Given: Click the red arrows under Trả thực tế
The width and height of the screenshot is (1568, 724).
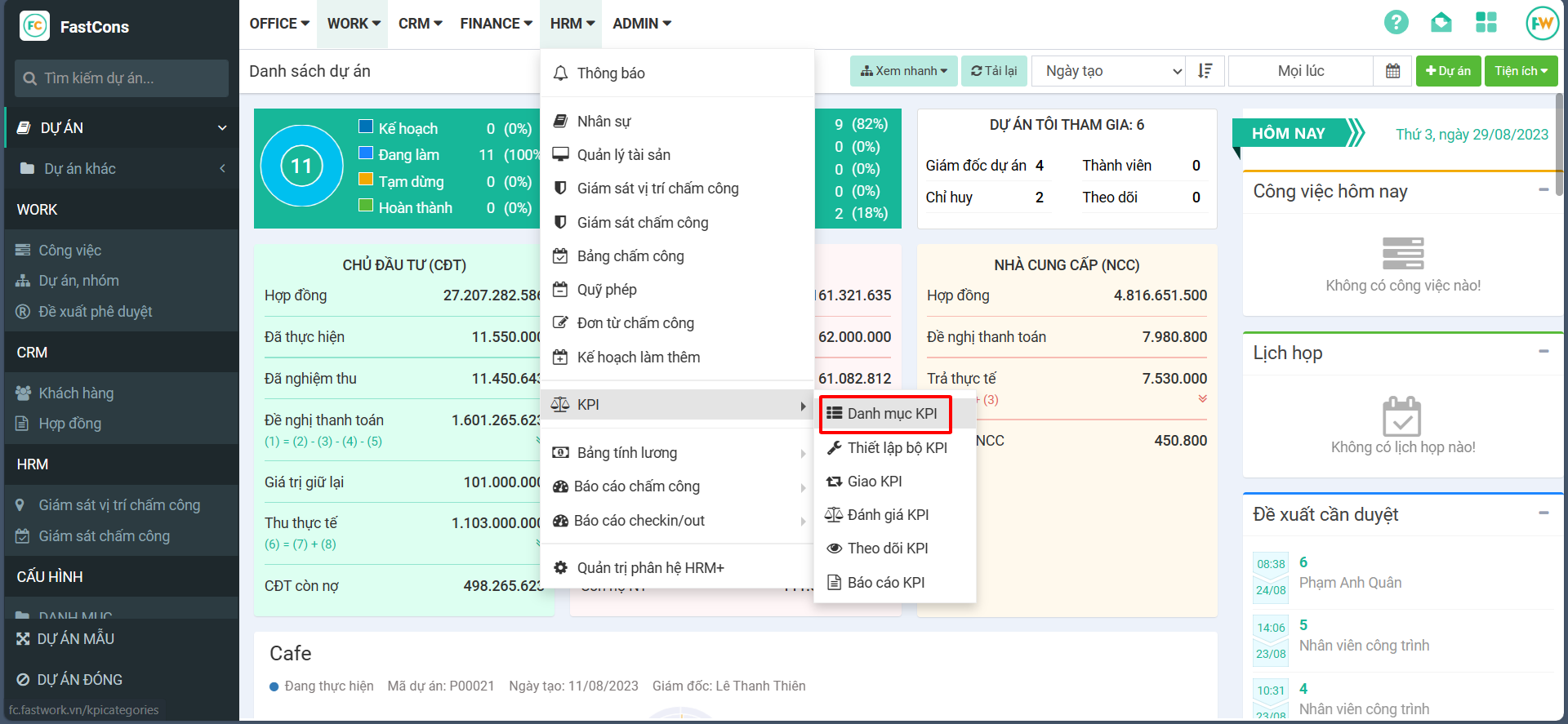Looking at the screenshot, I should [1202, 399].
